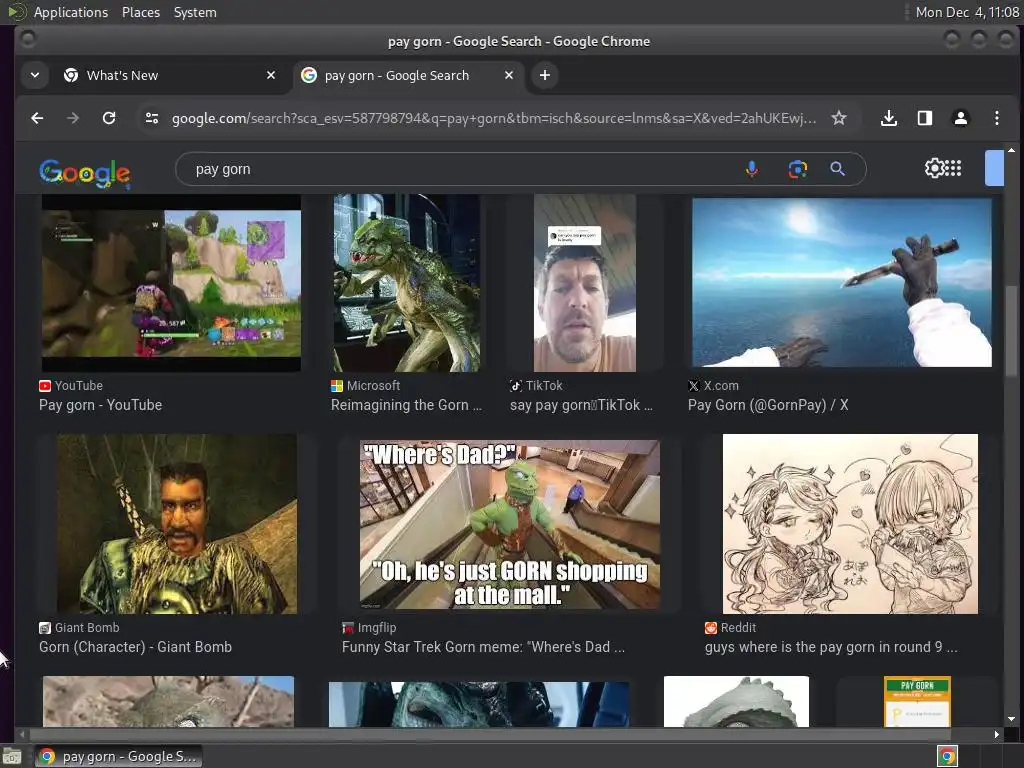
Task: Click Funny Star Trek Gorn meme link
Action: 483,647
